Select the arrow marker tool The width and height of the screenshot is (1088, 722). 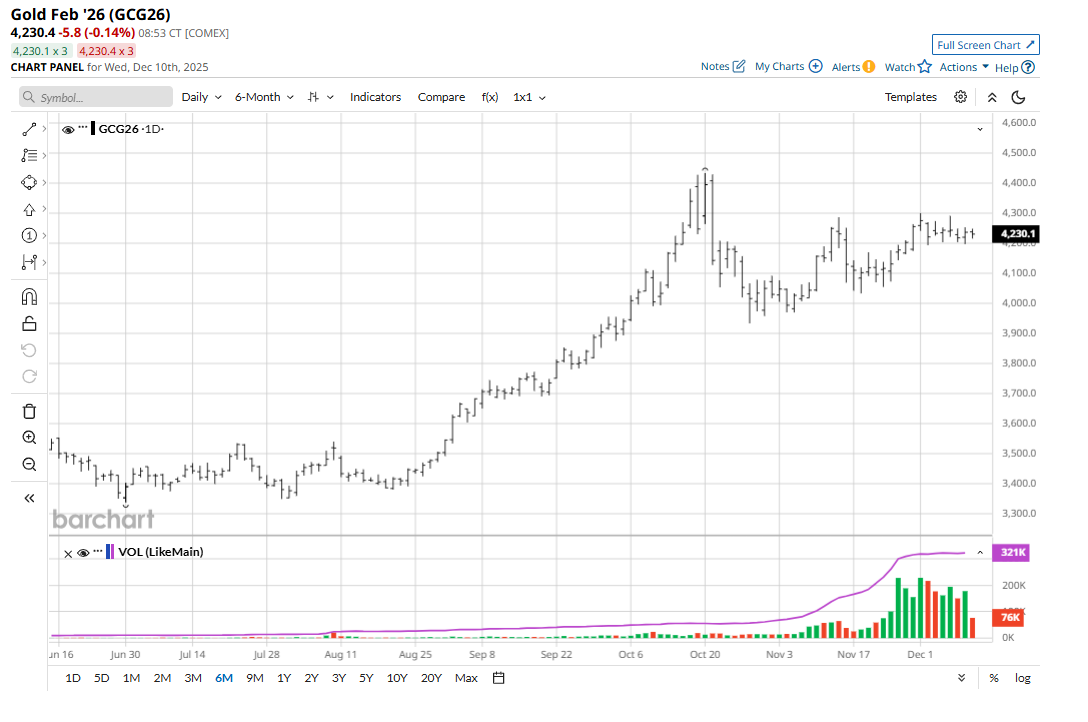pyautogui.click(x=29, y=209)
